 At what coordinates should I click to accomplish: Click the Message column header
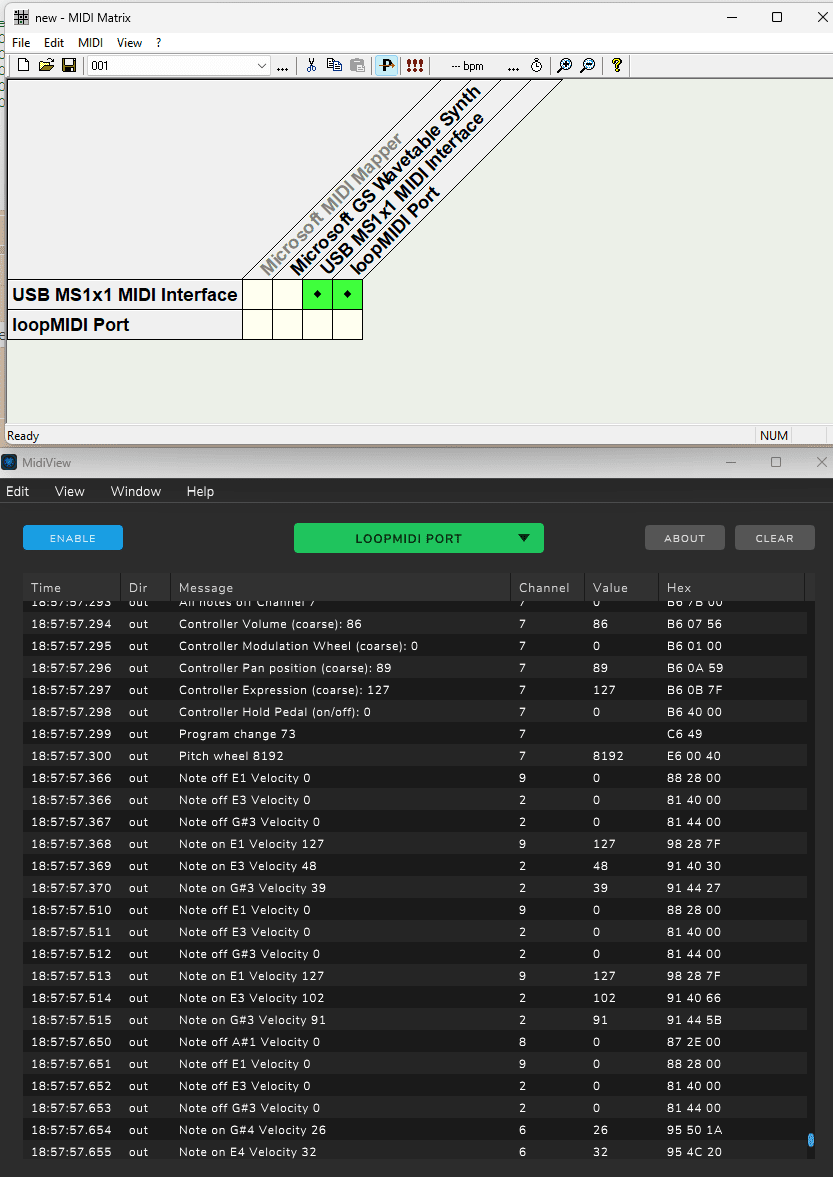coord(340,588)
